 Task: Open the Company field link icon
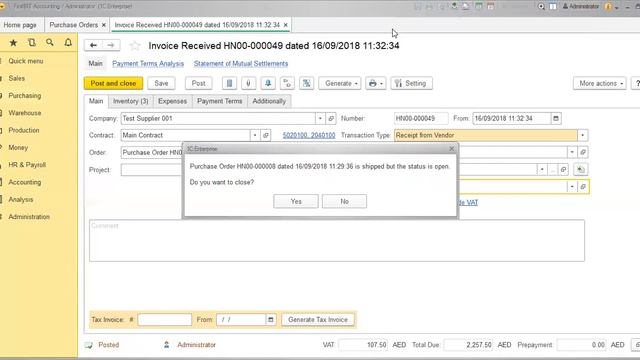(x=331, y=118)
